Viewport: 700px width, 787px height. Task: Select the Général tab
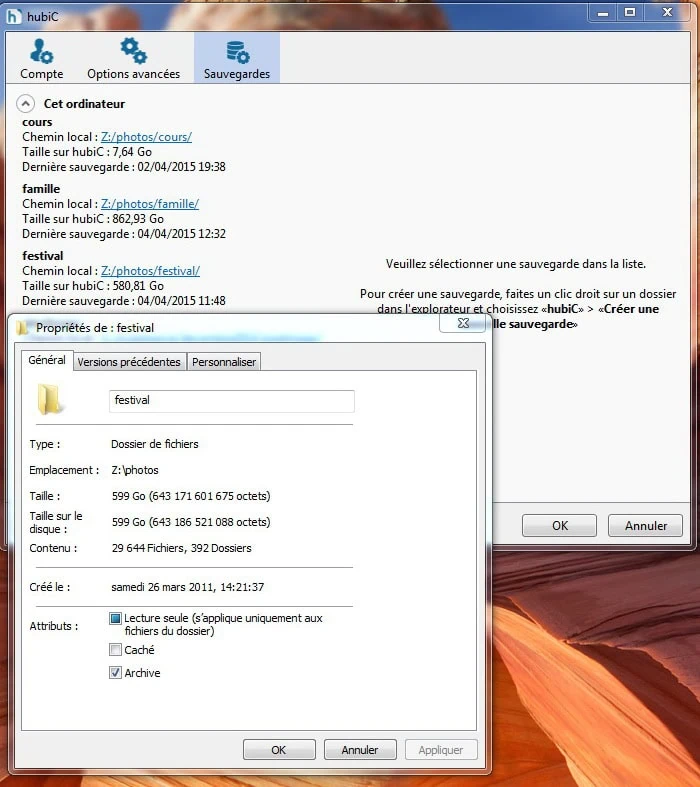click(47, 360)
